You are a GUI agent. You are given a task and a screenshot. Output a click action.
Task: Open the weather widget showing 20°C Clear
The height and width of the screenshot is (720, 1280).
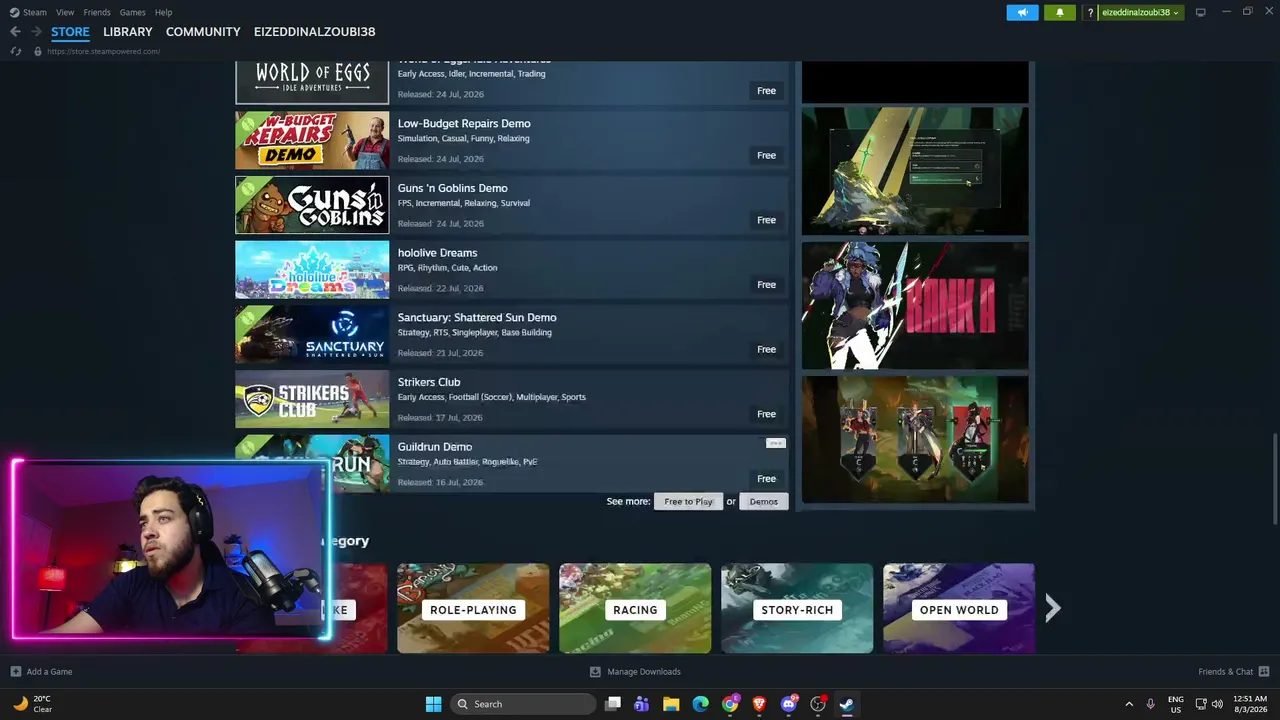(x=32, y=704)
